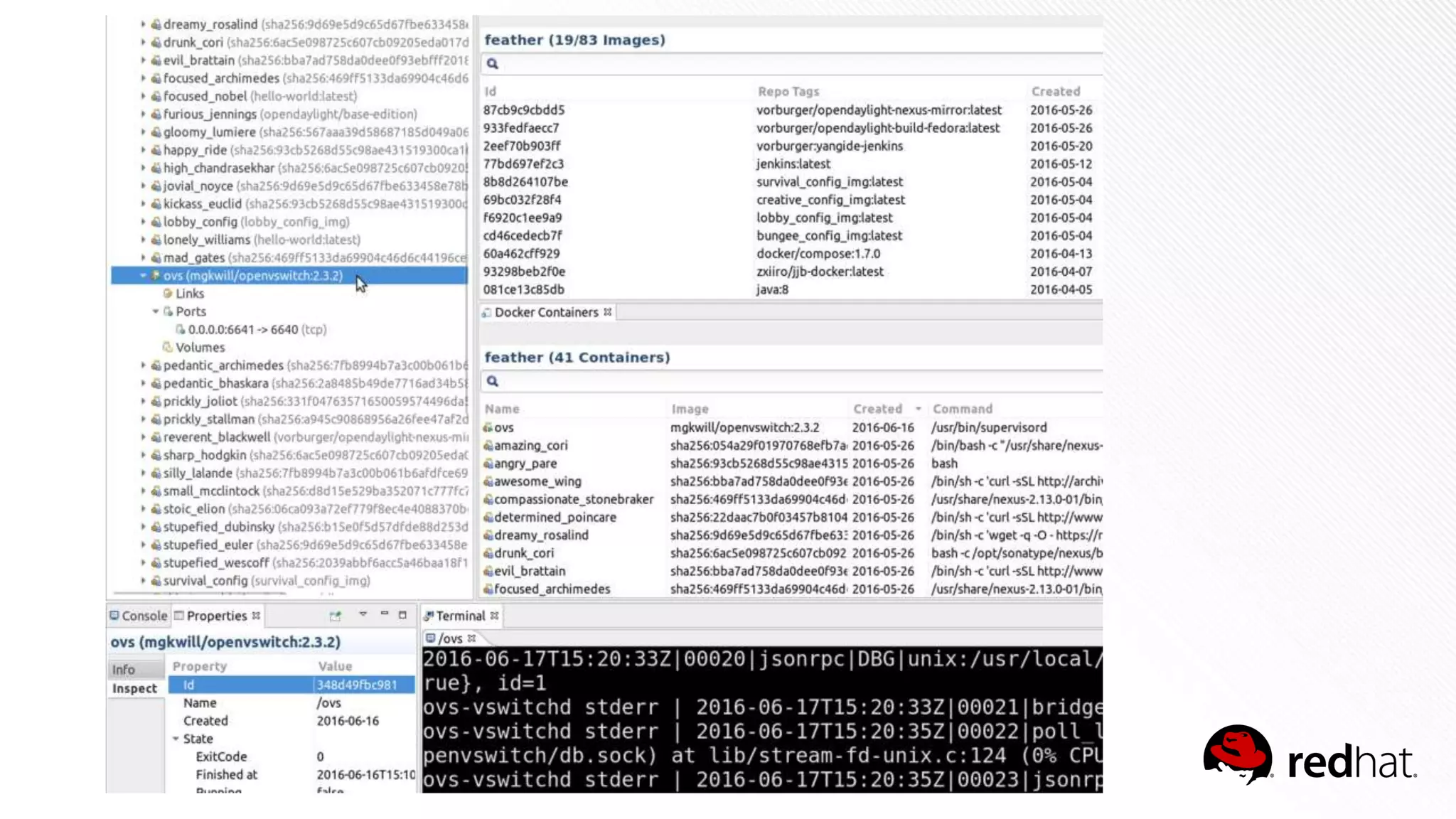
Task: Expand the lobby_config container node
Action: pos(143,222)
